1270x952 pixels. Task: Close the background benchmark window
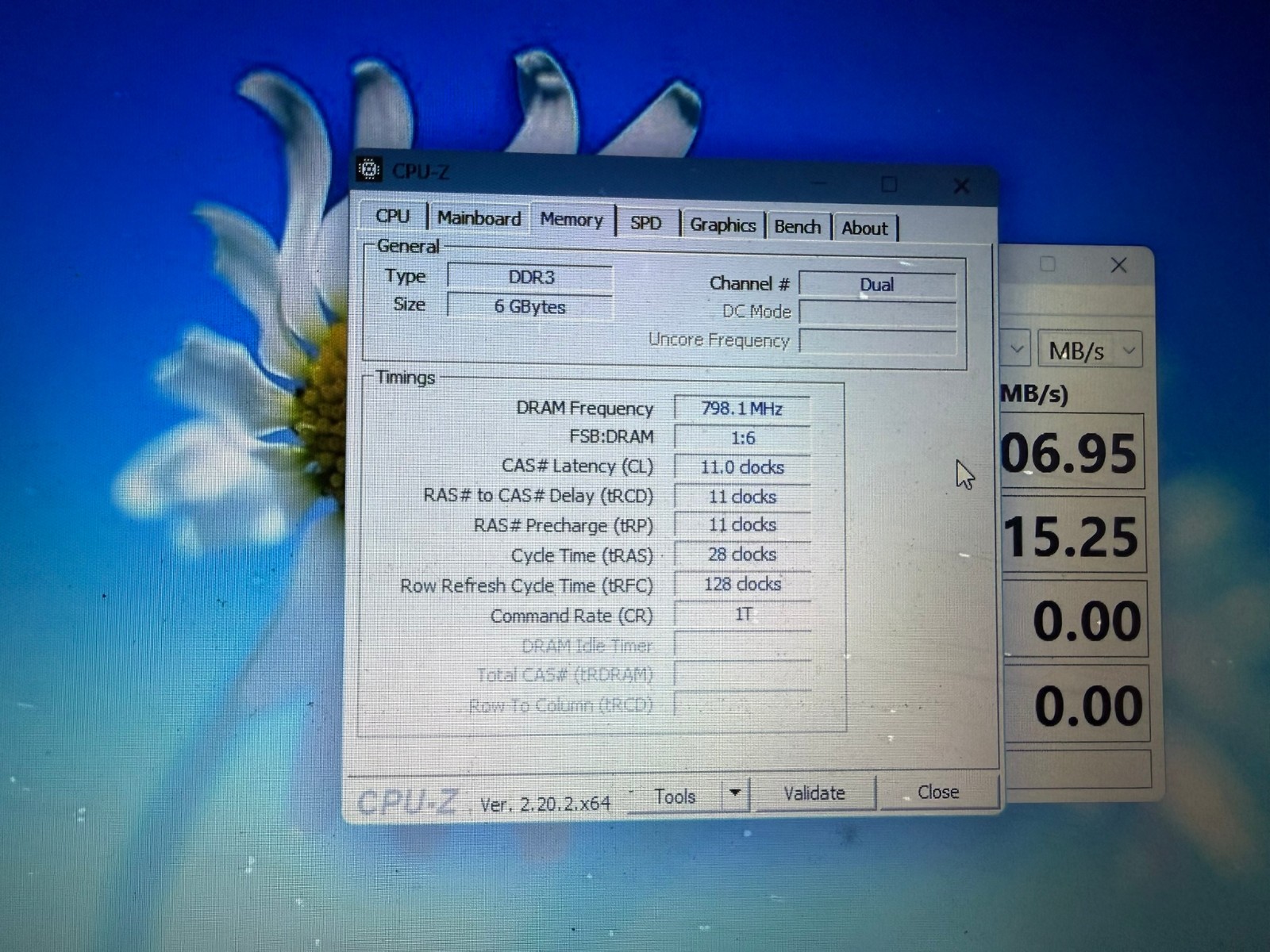point(1118,265)
